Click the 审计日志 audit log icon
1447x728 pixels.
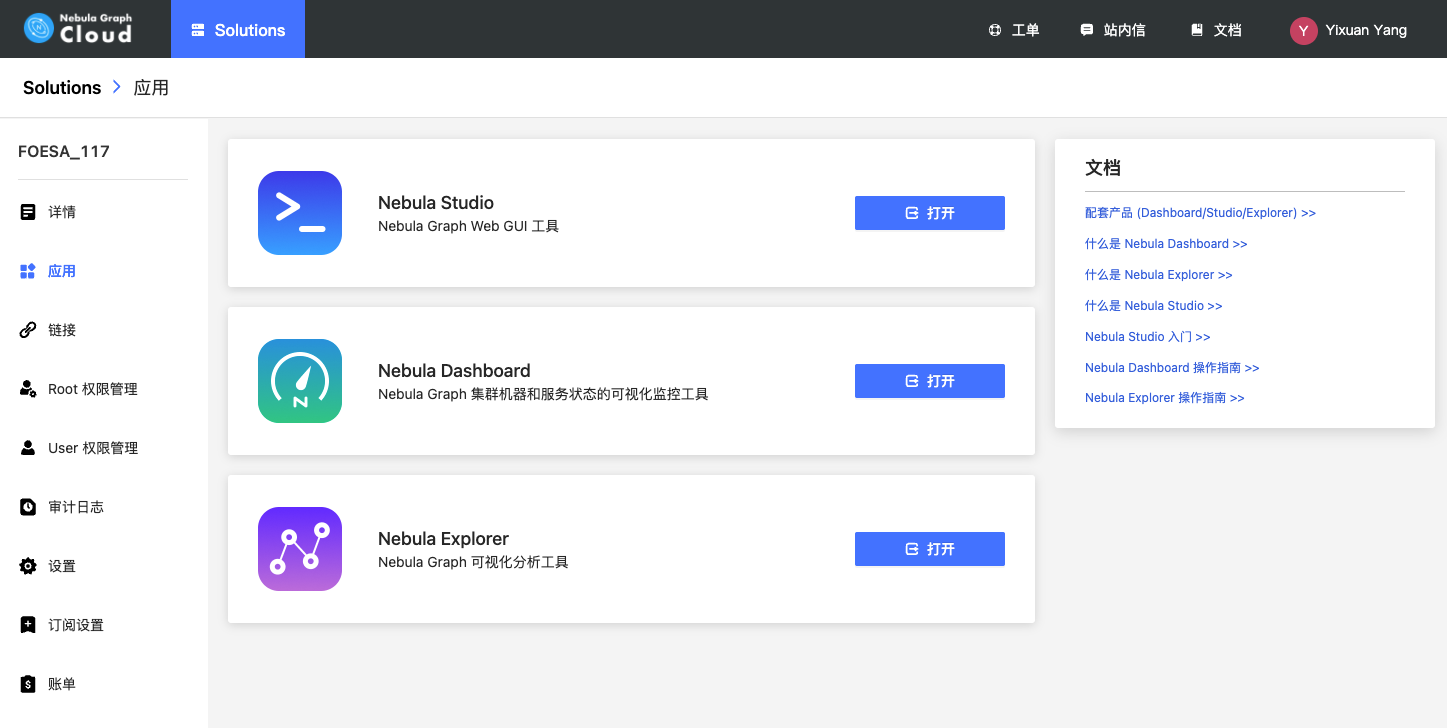click(x=28, y=507)
